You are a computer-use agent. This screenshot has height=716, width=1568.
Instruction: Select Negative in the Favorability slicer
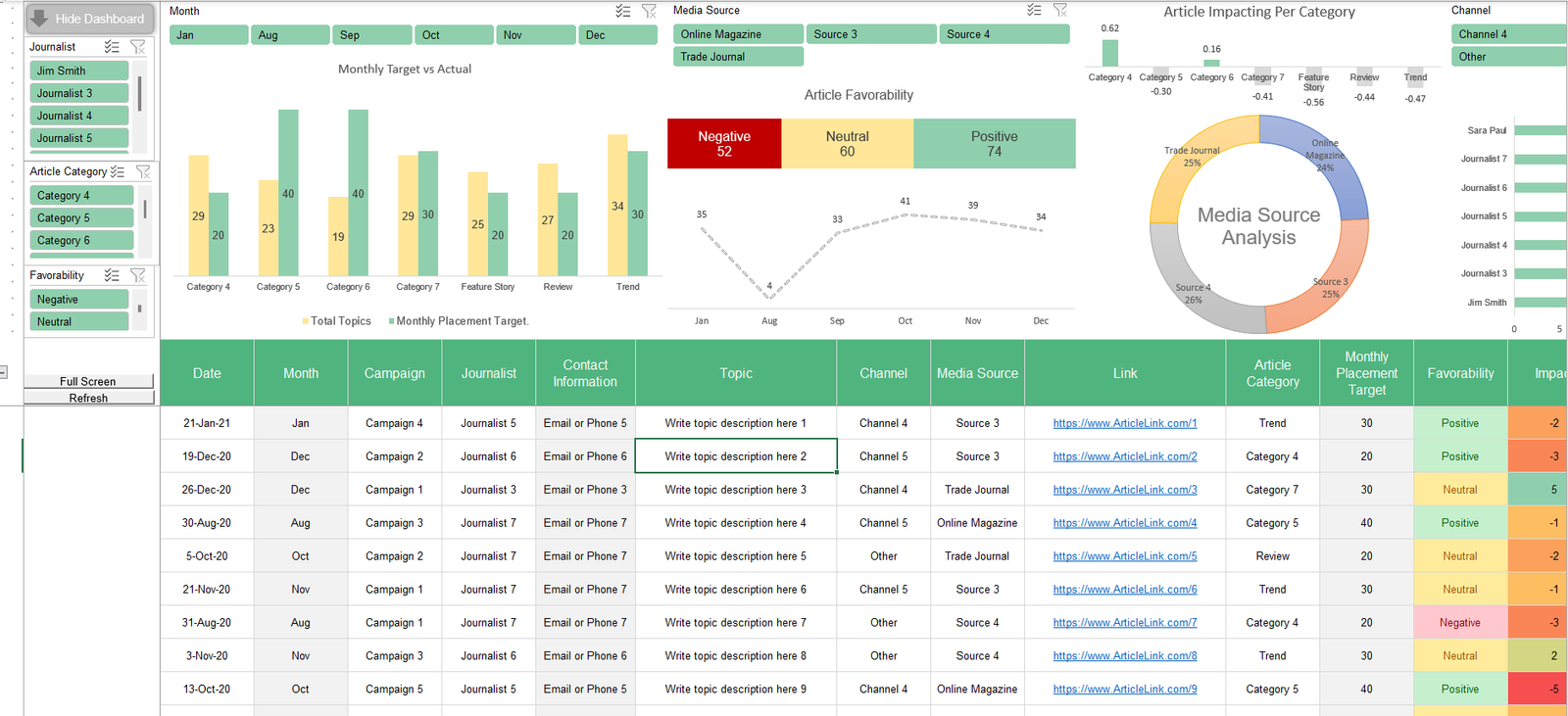click(79, 300)
